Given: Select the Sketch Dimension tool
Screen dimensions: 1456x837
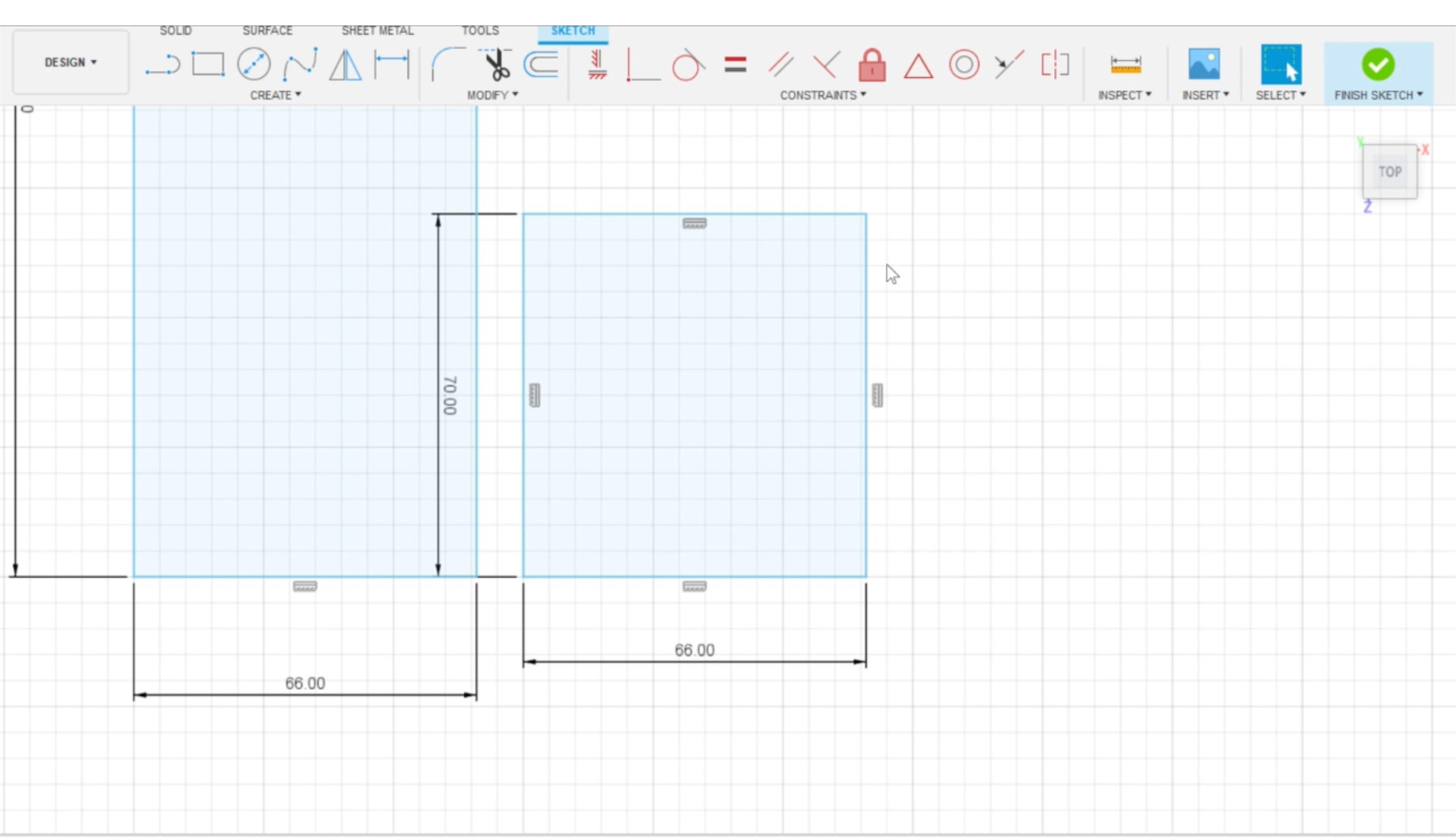Looking at the screenshot, I should tap(391, 64).
